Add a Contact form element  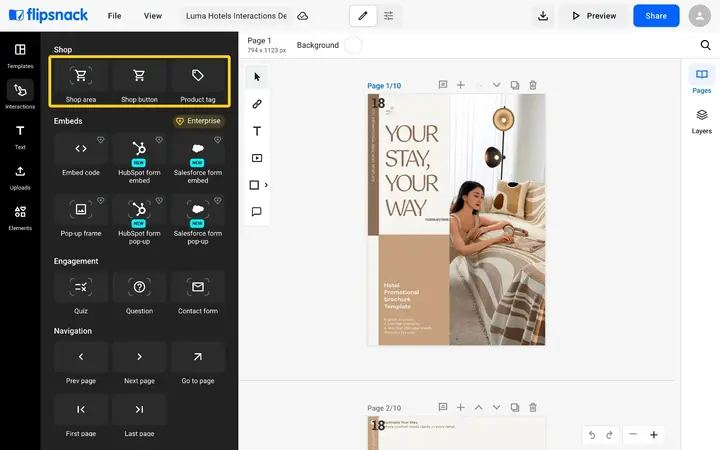198,293
